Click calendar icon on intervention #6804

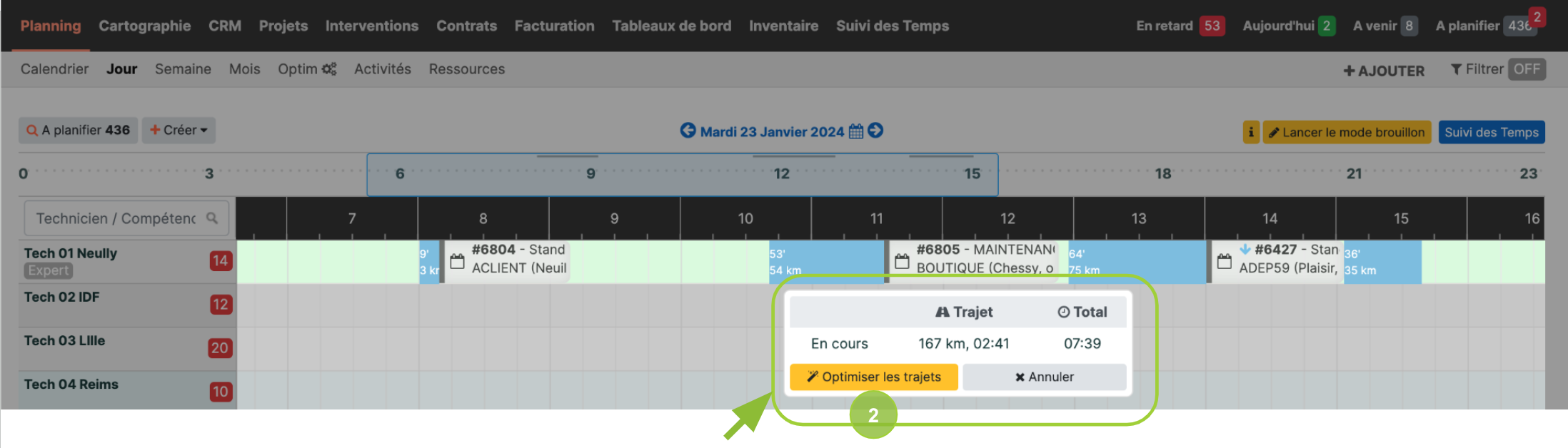pos(457,261)
